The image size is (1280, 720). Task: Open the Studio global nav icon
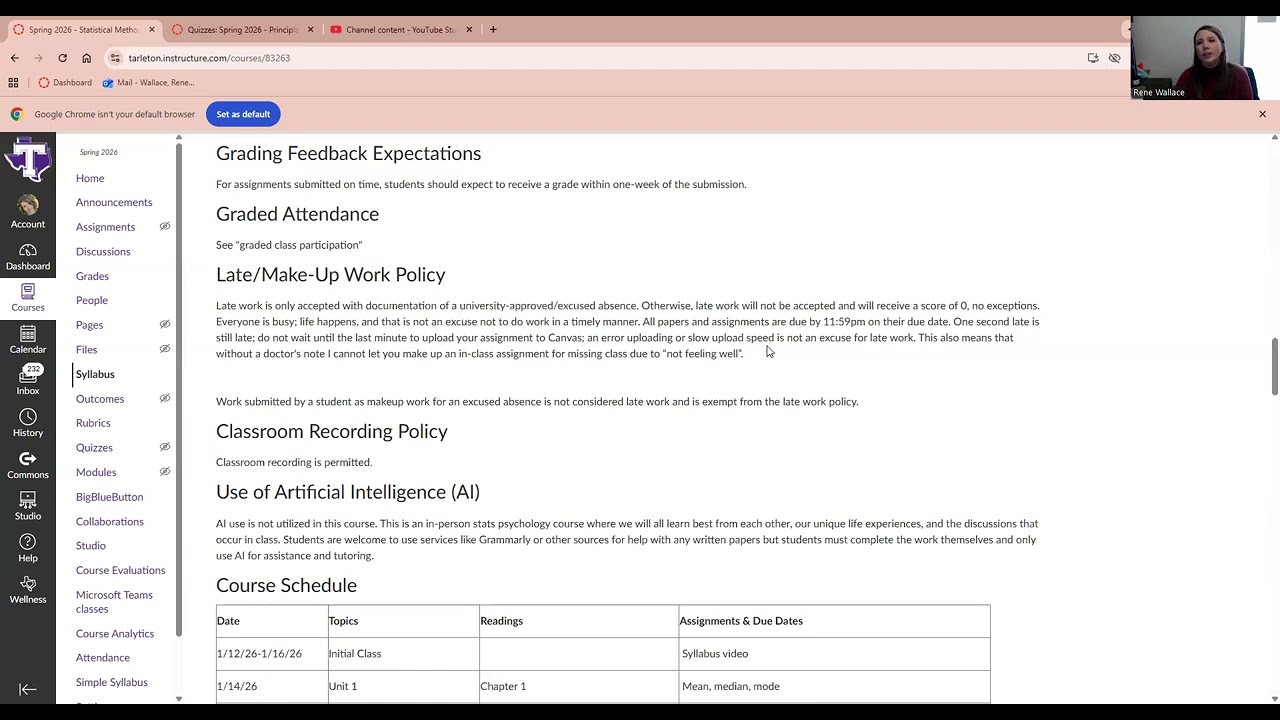click(28, 506)
